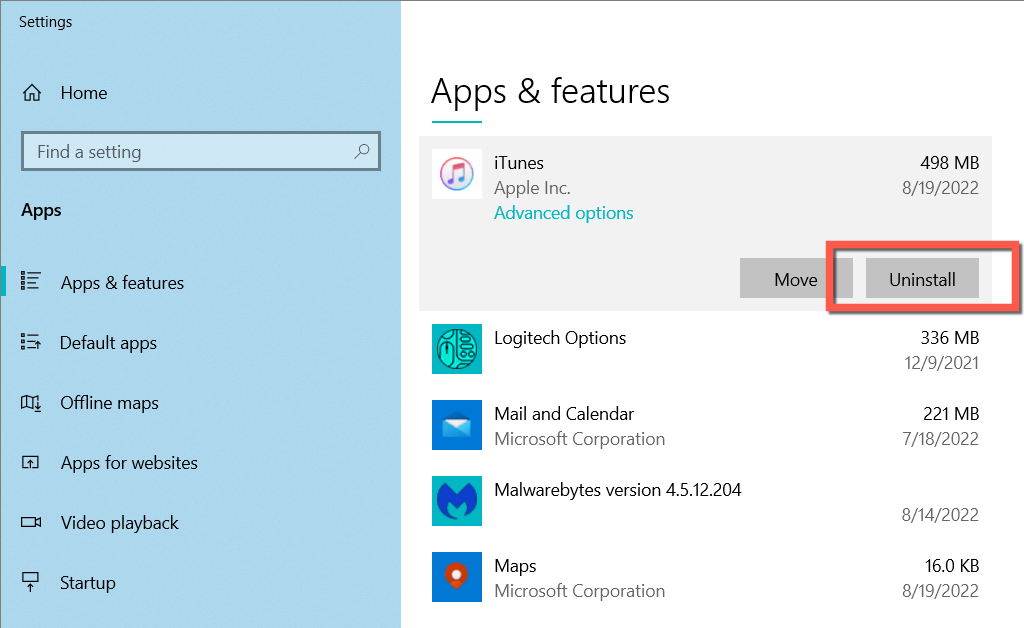
Task: Open Video playback settings
Action: tap(119, 523)
